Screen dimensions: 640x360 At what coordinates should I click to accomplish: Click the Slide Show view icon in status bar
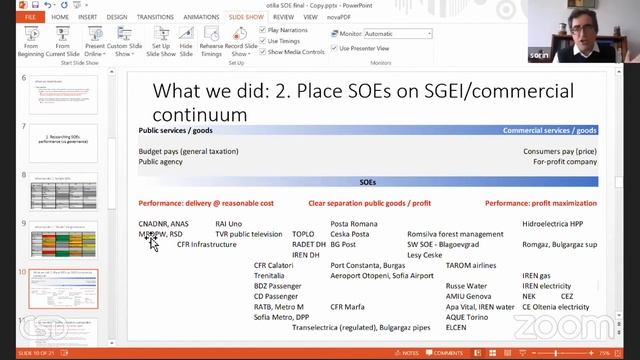coord(522,353)
